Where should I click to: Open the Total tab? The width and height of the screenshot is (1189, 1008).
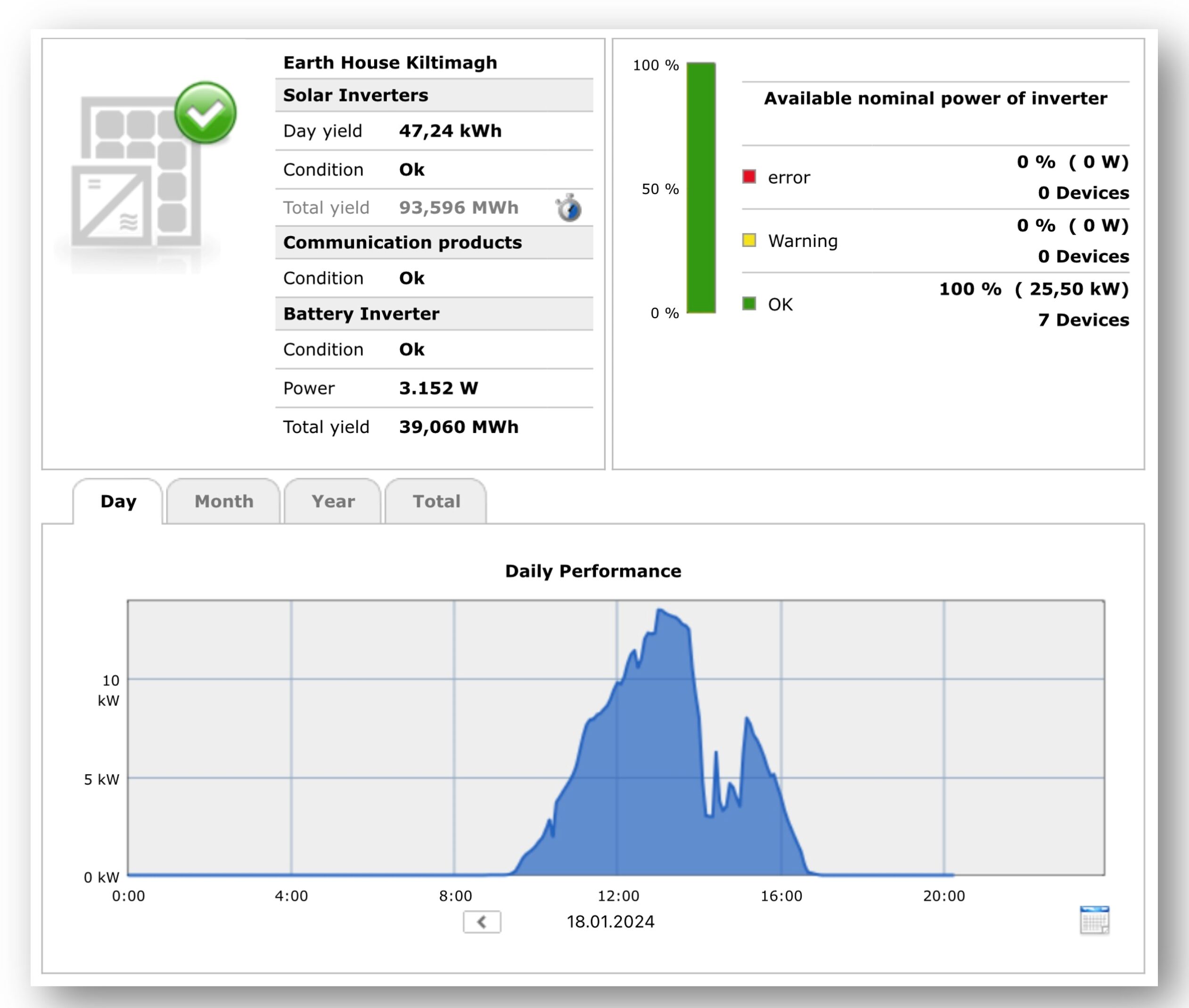coord(436,501)
